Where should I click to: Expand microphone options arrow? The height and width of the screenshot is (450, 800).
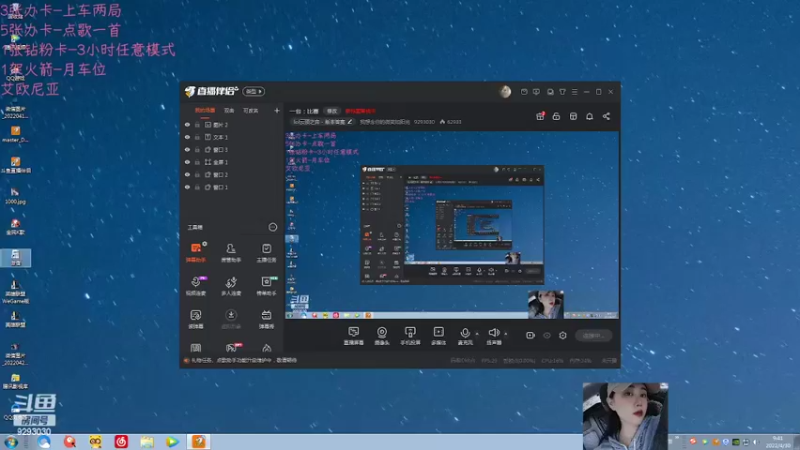point(477,334)
